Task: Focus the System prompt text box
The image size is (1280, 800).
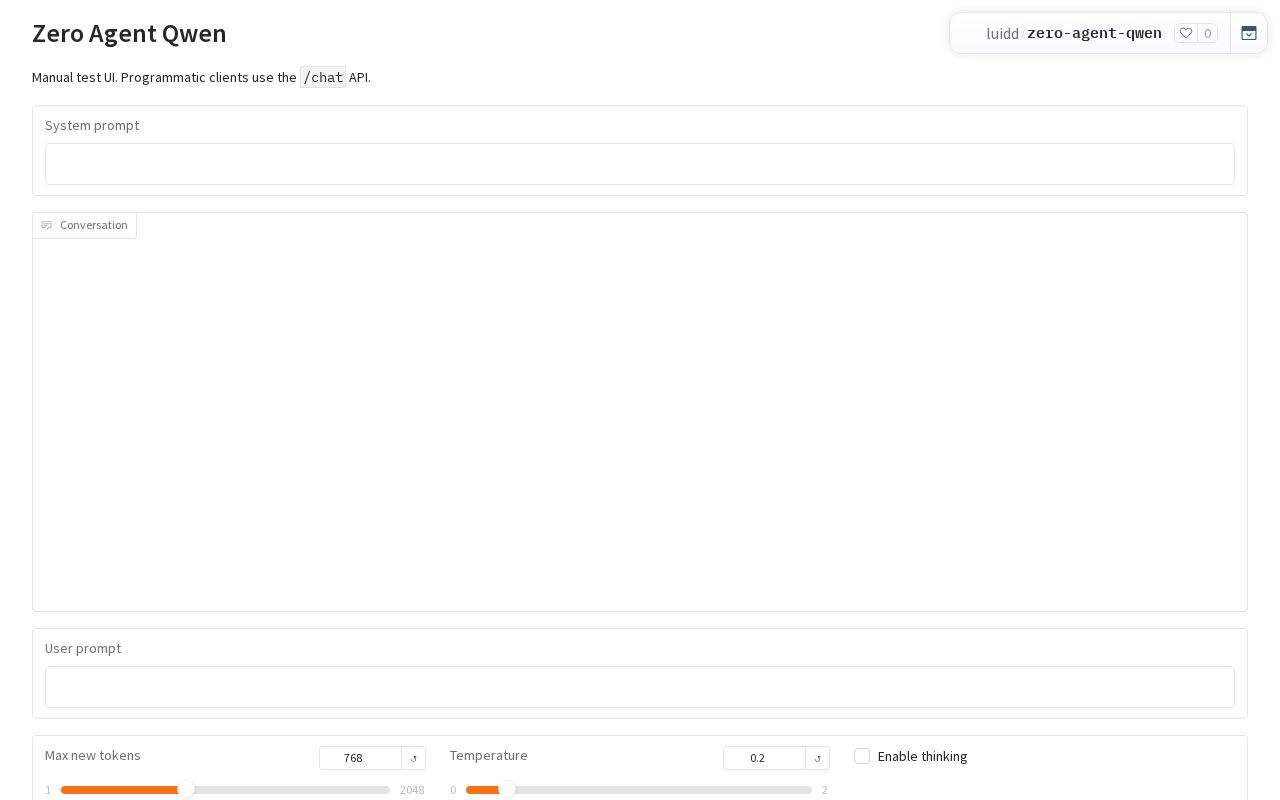Action: 640,164
